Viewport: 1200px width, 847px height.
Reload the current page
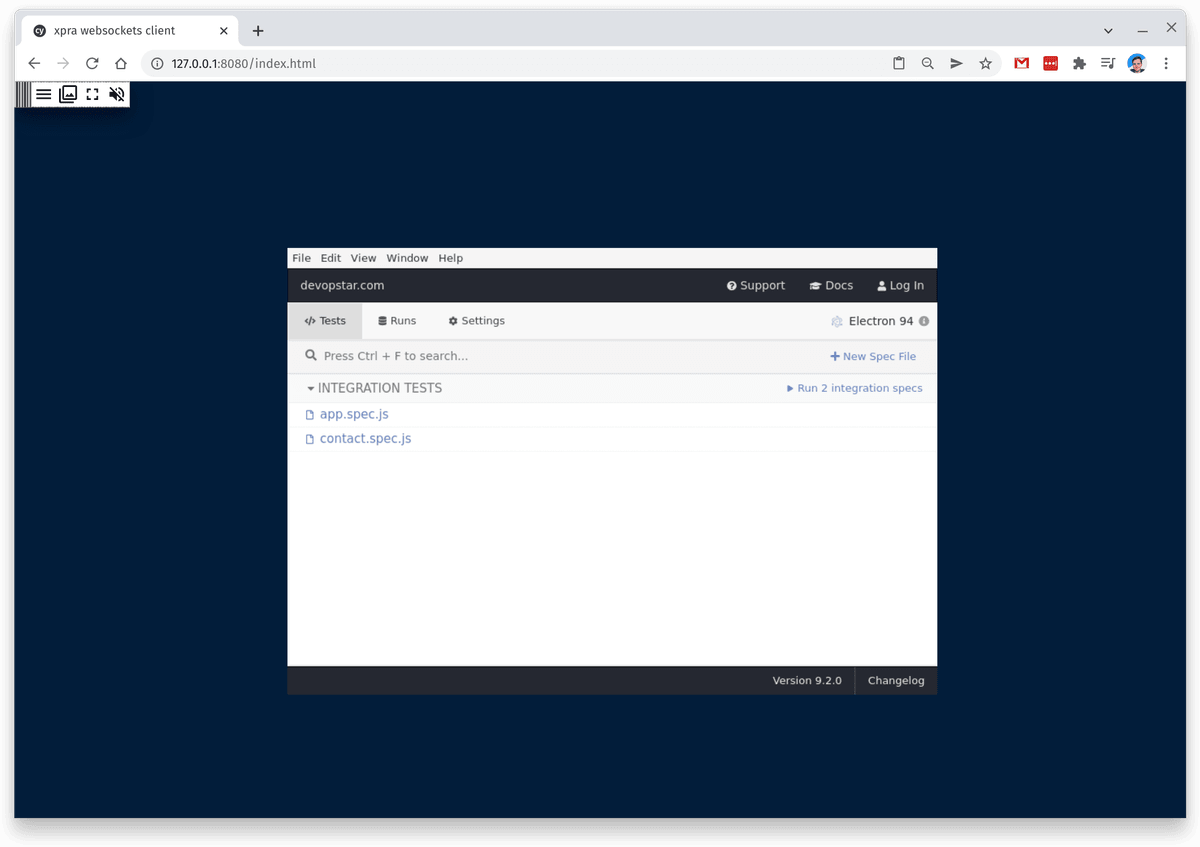[92, 62]
